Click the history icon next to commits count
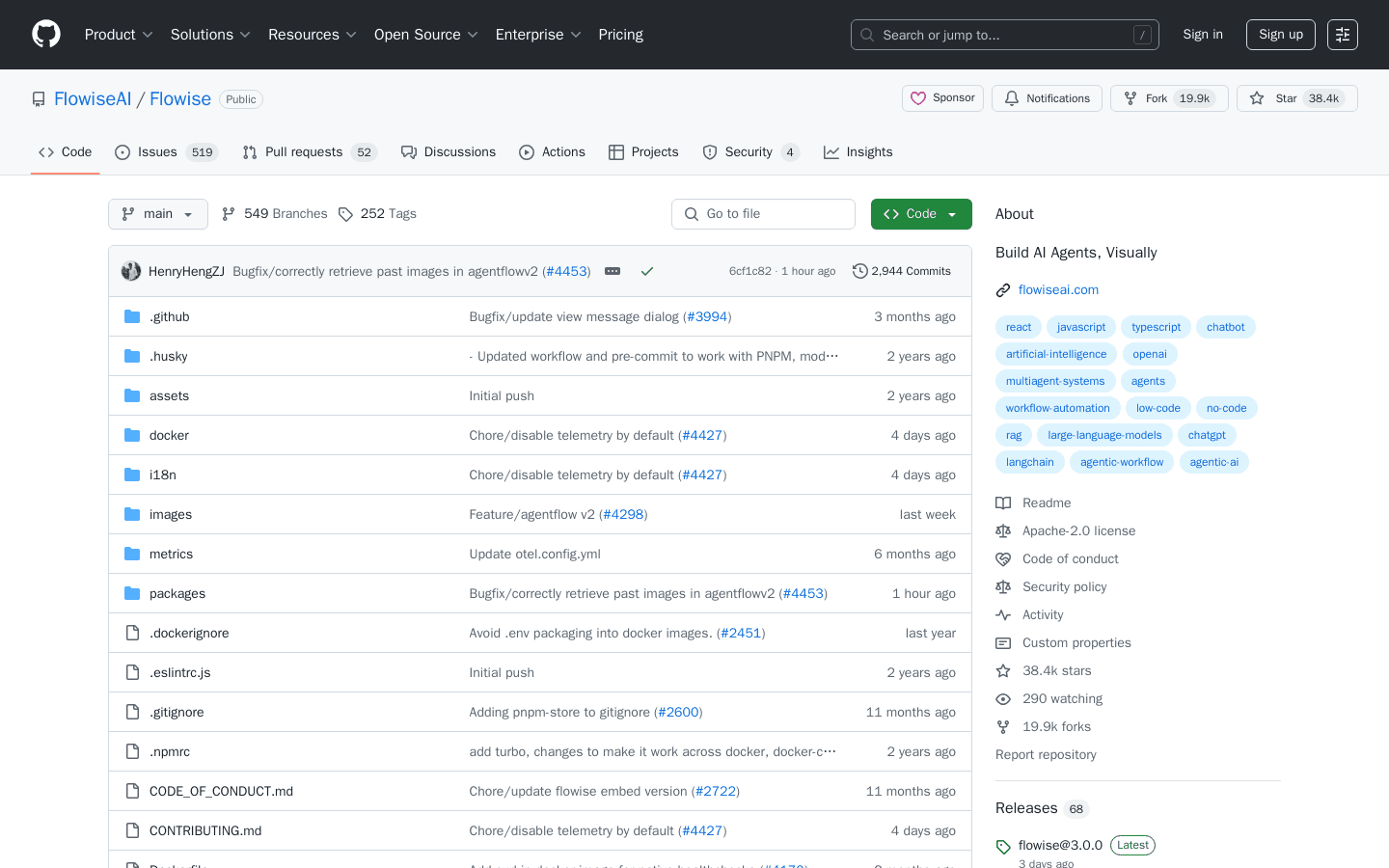 [860, 271]
